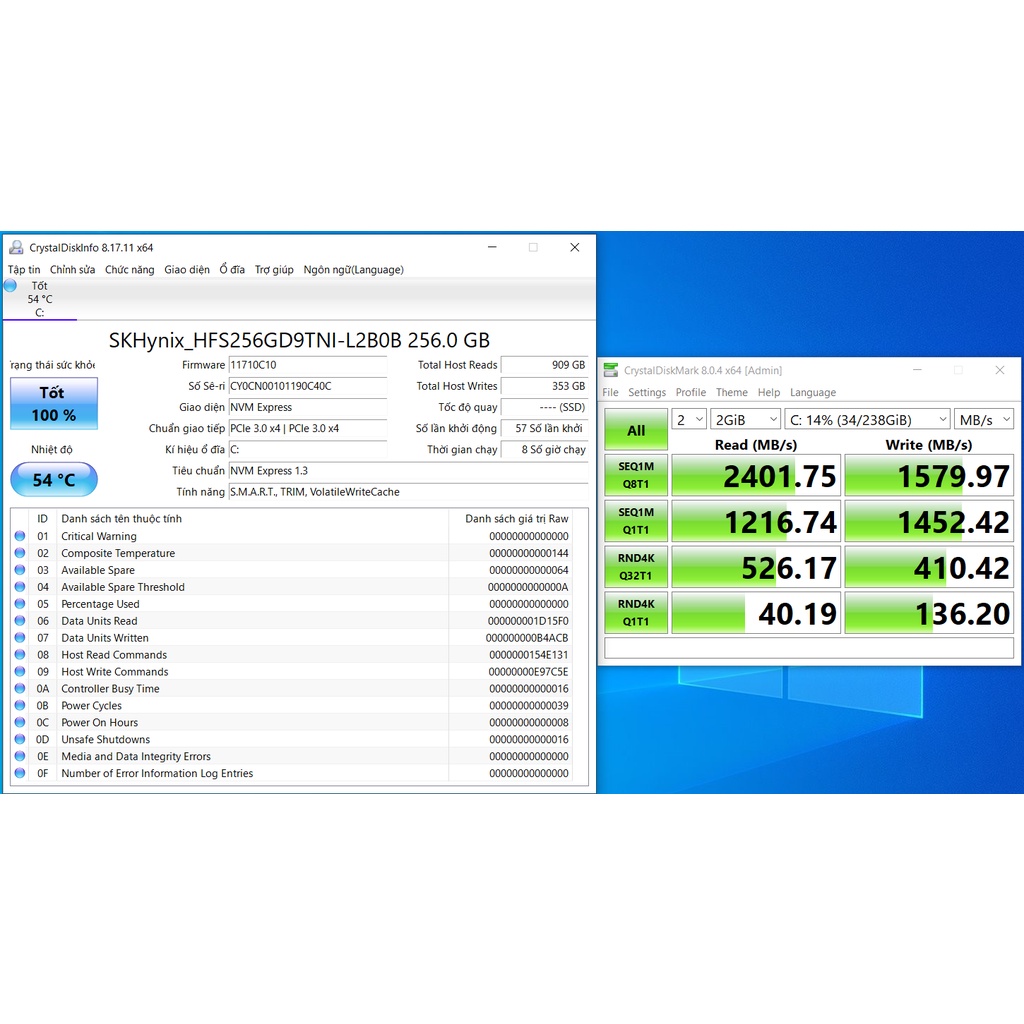Open the Profile menu in CrystalDiskMark

(690, 393)
